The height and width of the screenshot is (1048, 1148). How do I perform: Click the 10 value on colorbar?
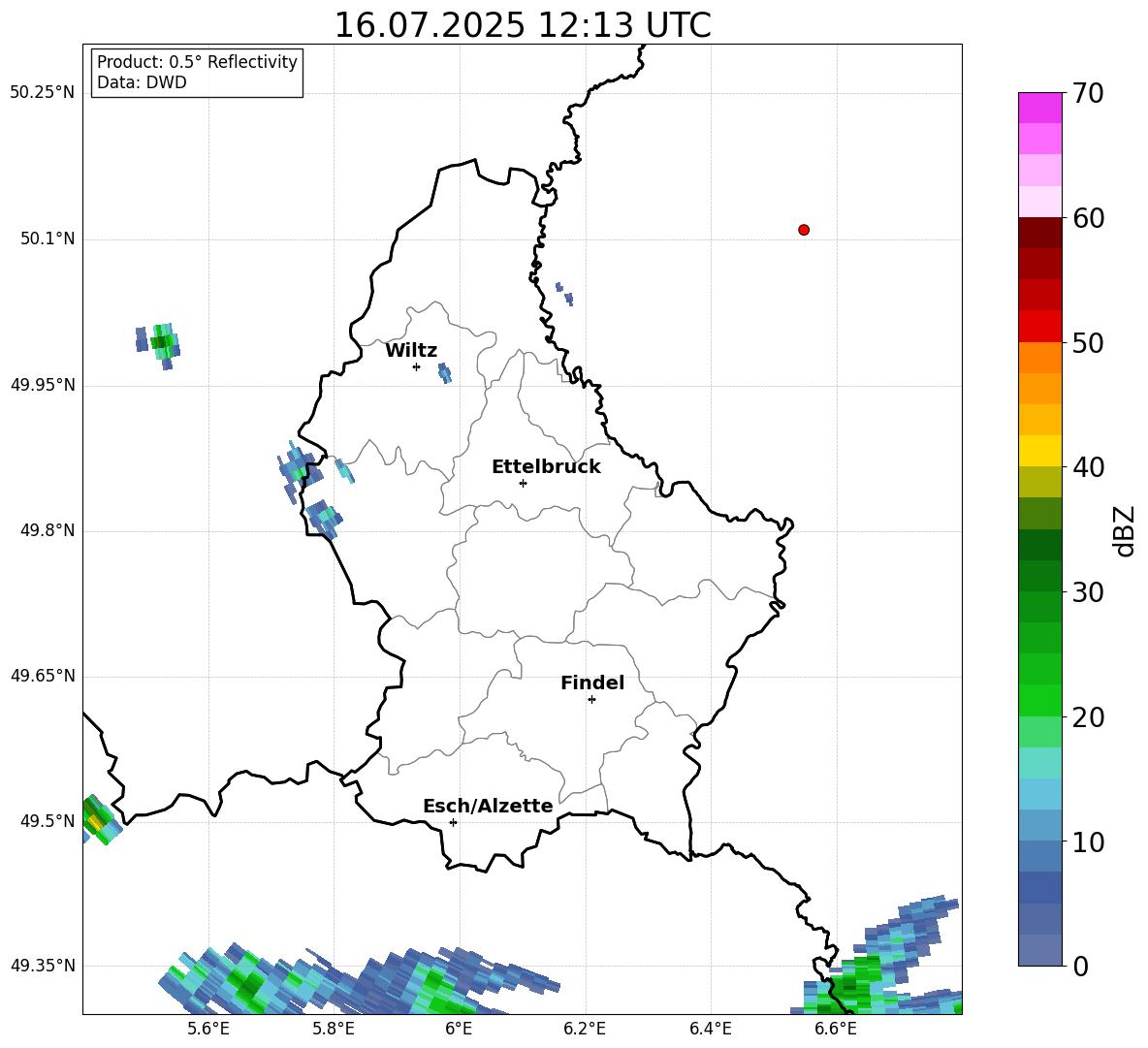pos(1088,842)
